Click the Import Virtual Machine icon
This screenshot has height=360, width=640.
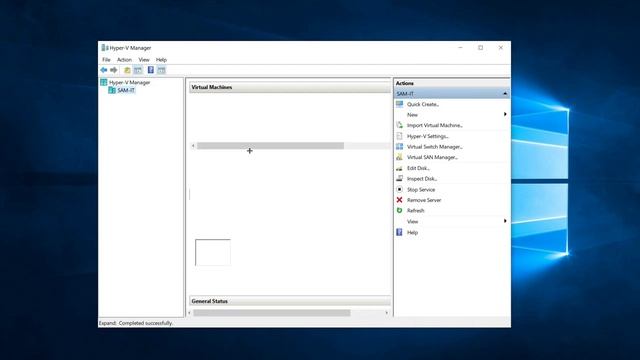click(x=400, y=125)
